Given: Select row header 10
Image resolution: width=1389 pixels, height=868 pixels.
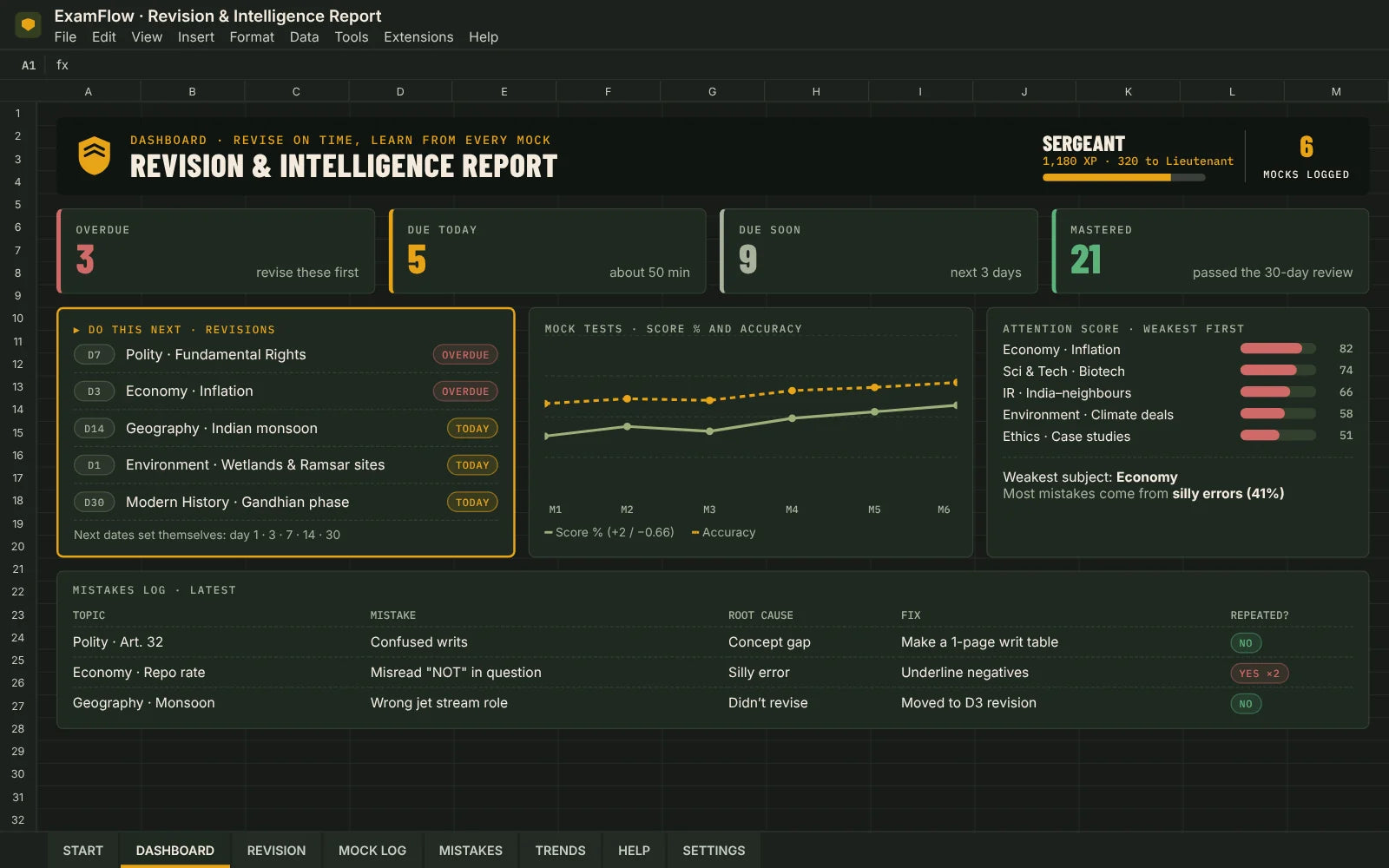Looking at the screenshot, I should (x=17, y=319).
